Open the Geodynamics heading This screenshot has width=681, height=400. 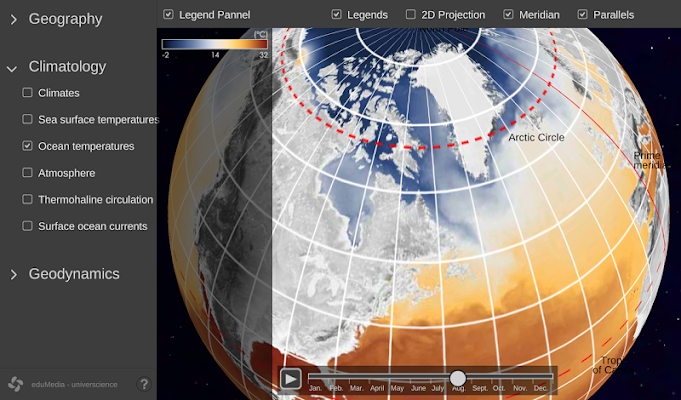(x=74, y=274)
